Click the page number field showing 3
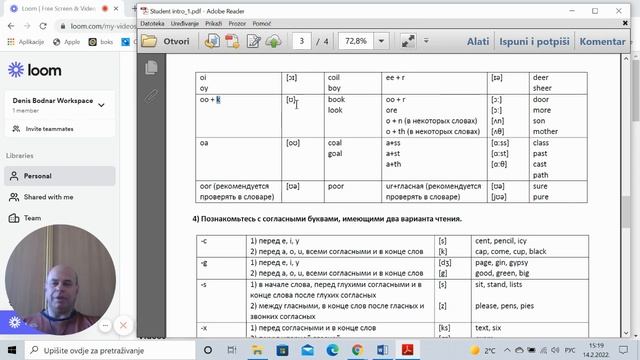This screenshot has width=640, height=360. [302, 41]
